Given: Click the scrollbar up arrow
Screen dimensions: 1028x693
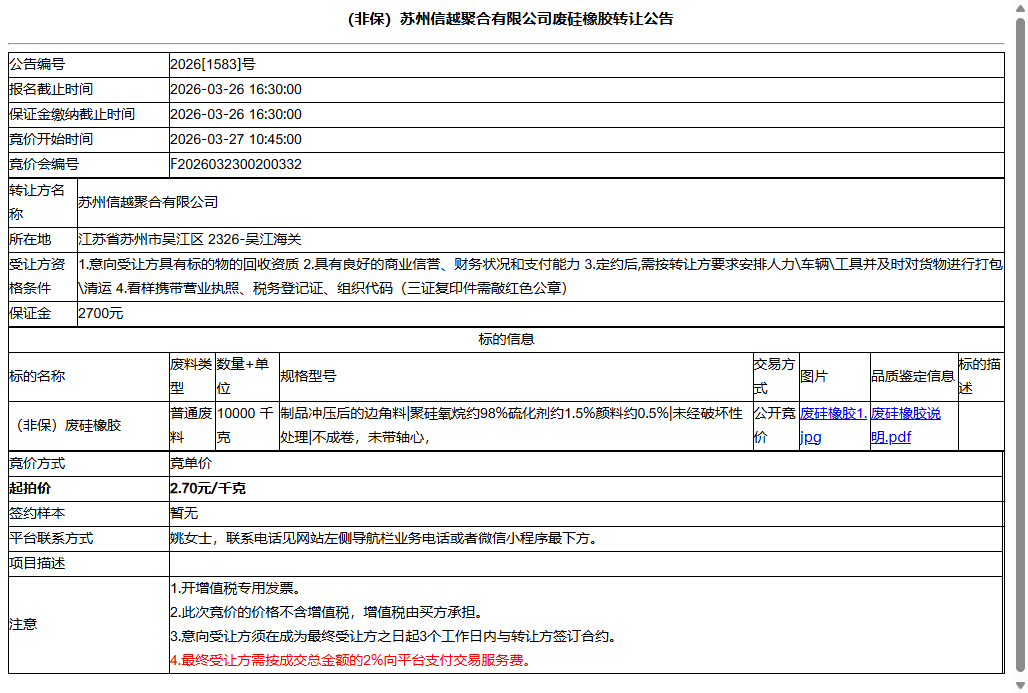Looking at the screenshot, I should [1019, 8].
